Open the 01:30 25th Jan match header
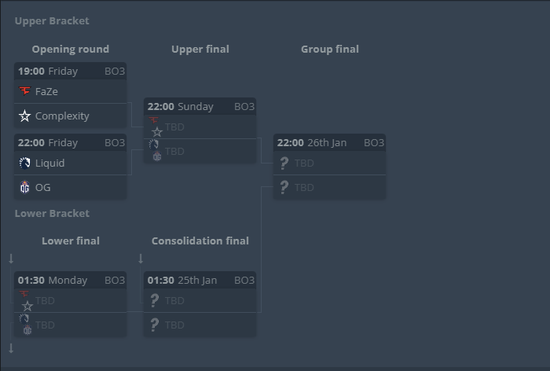This screenshot has height=371, width=550. 200,280
